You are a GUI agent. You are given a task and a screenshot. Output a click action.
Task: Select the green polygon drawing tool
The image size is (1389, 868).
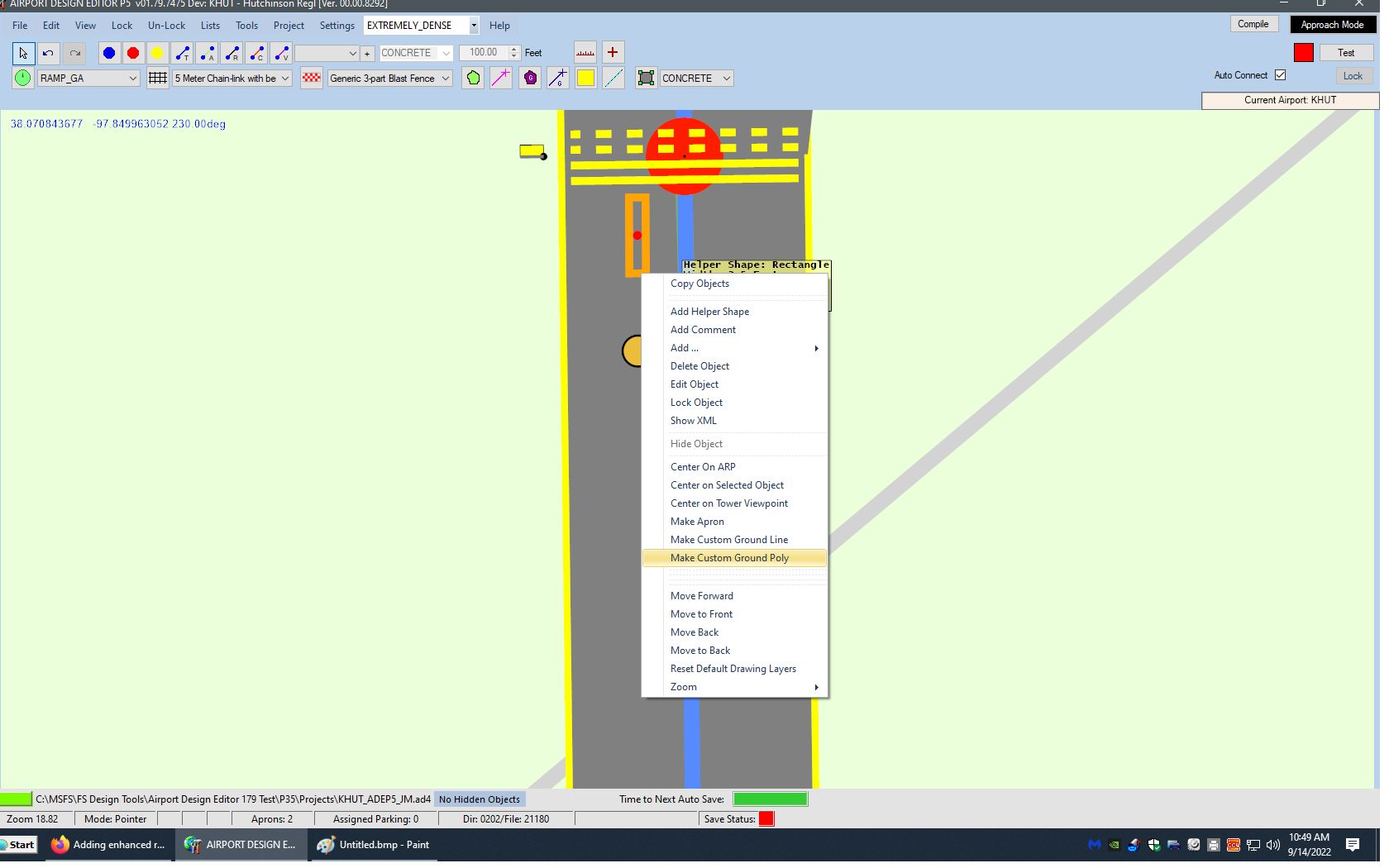(x=472, y=78)
